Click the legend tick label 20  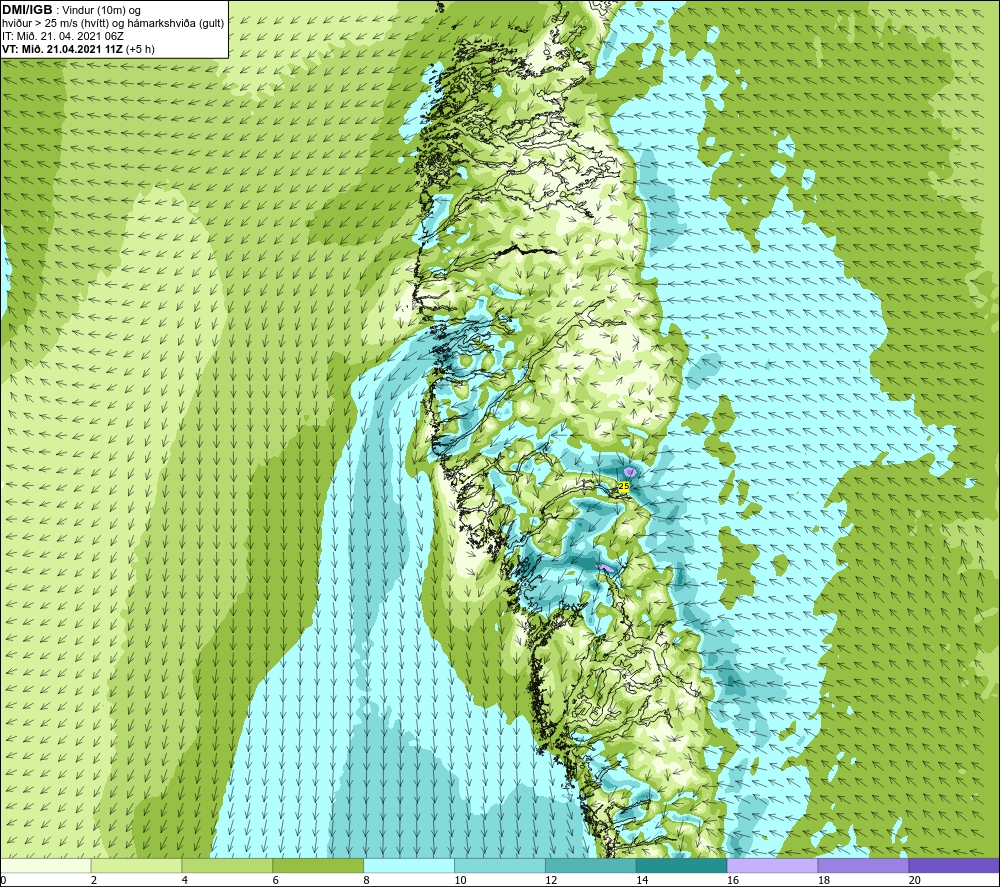(x=915, y=881)
